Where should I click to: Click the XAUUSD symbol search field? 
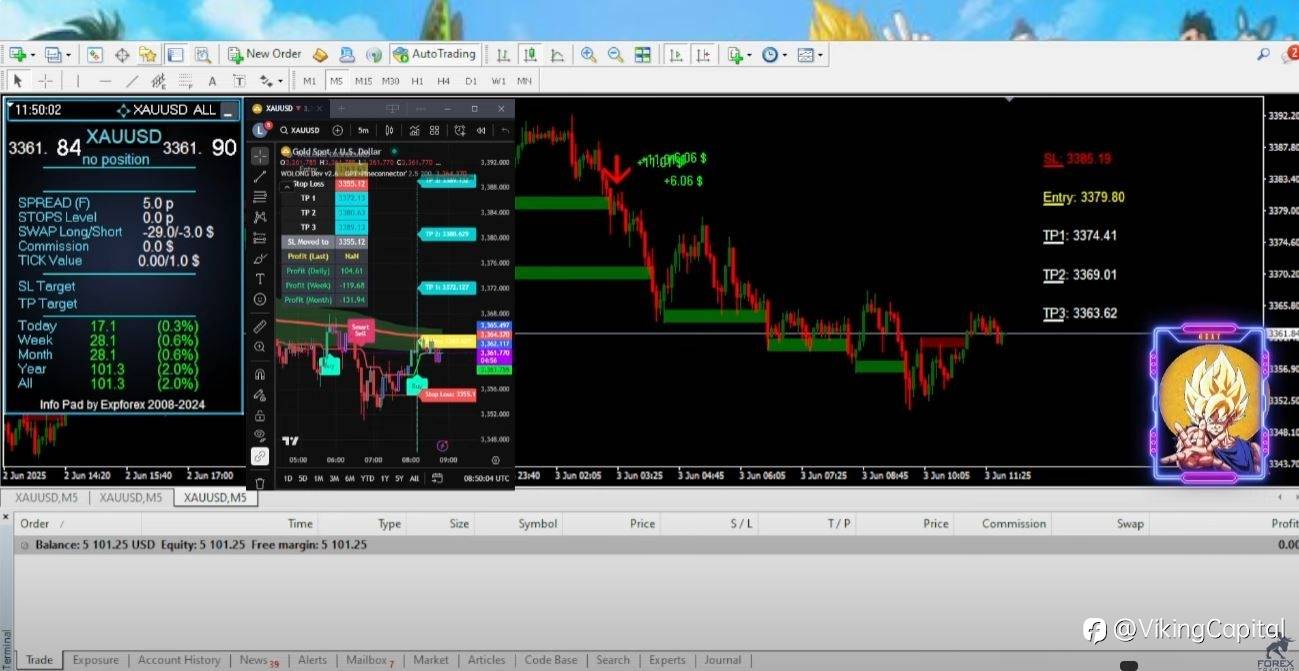coord(299,130)
